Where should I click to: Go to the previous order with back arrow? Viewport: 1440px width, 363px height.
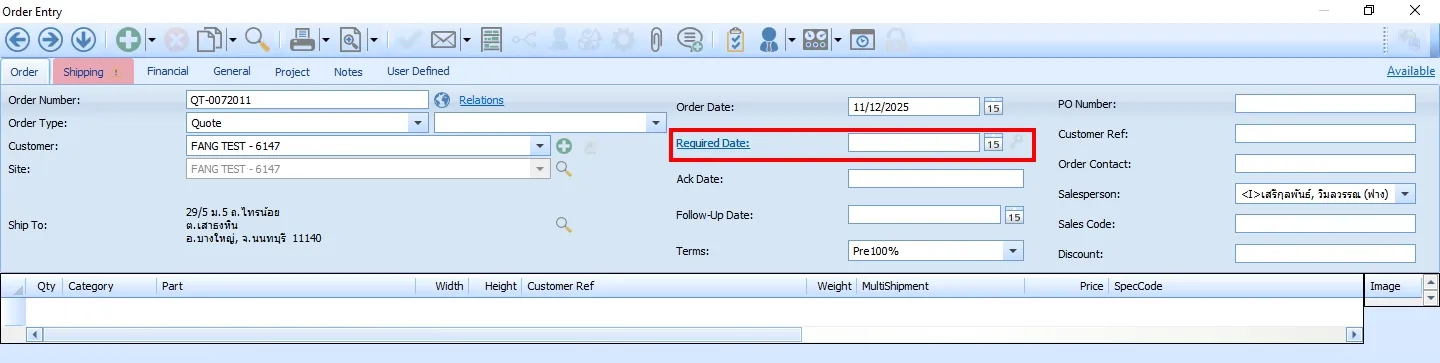[18, 40]
